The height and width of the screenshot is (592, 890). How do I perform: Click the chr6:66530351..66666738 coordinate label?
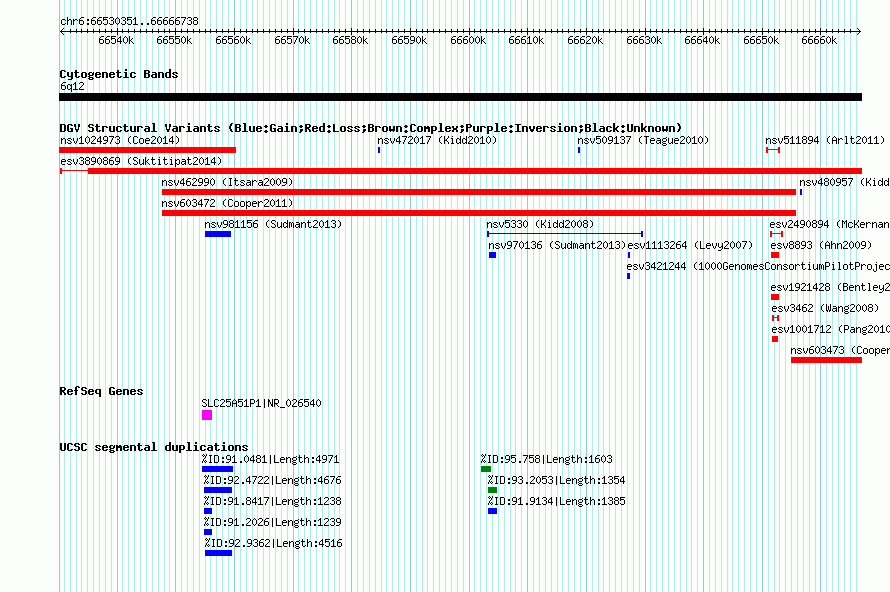click(129, 22)
